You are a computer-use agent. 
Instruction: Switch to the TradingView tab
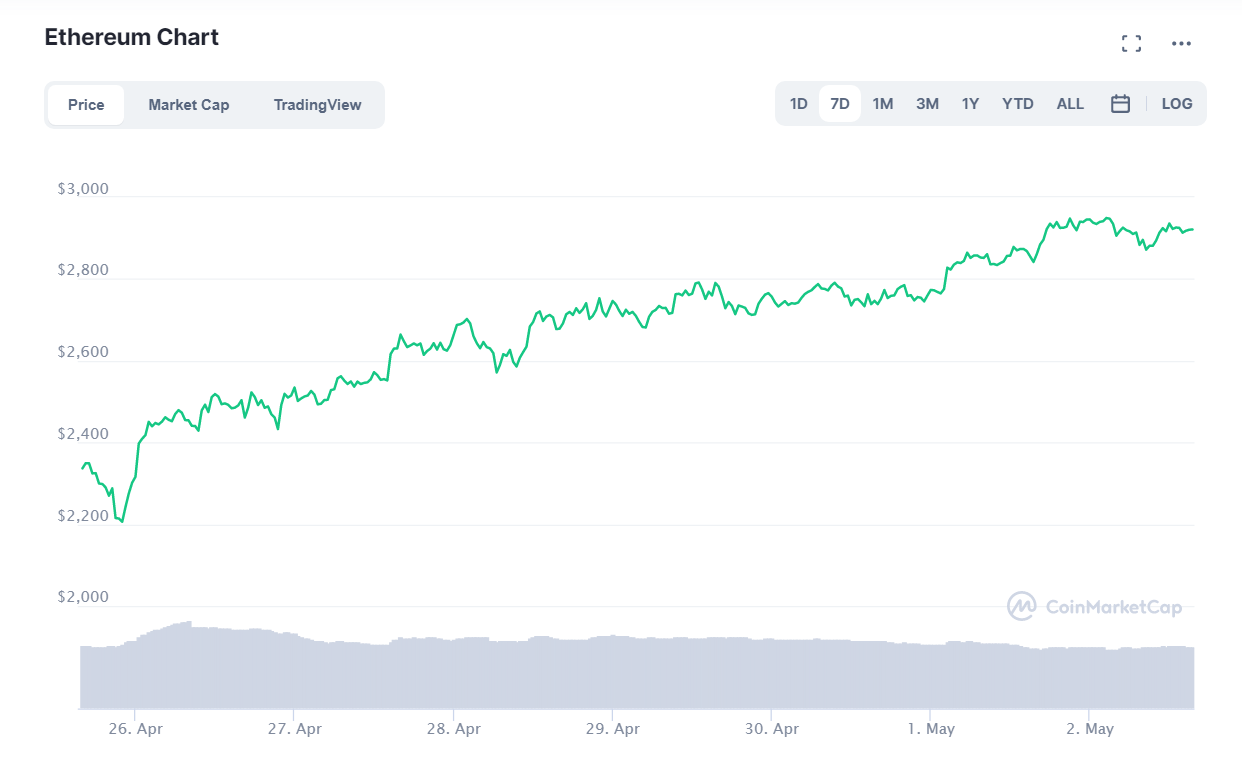click(317, 104)
